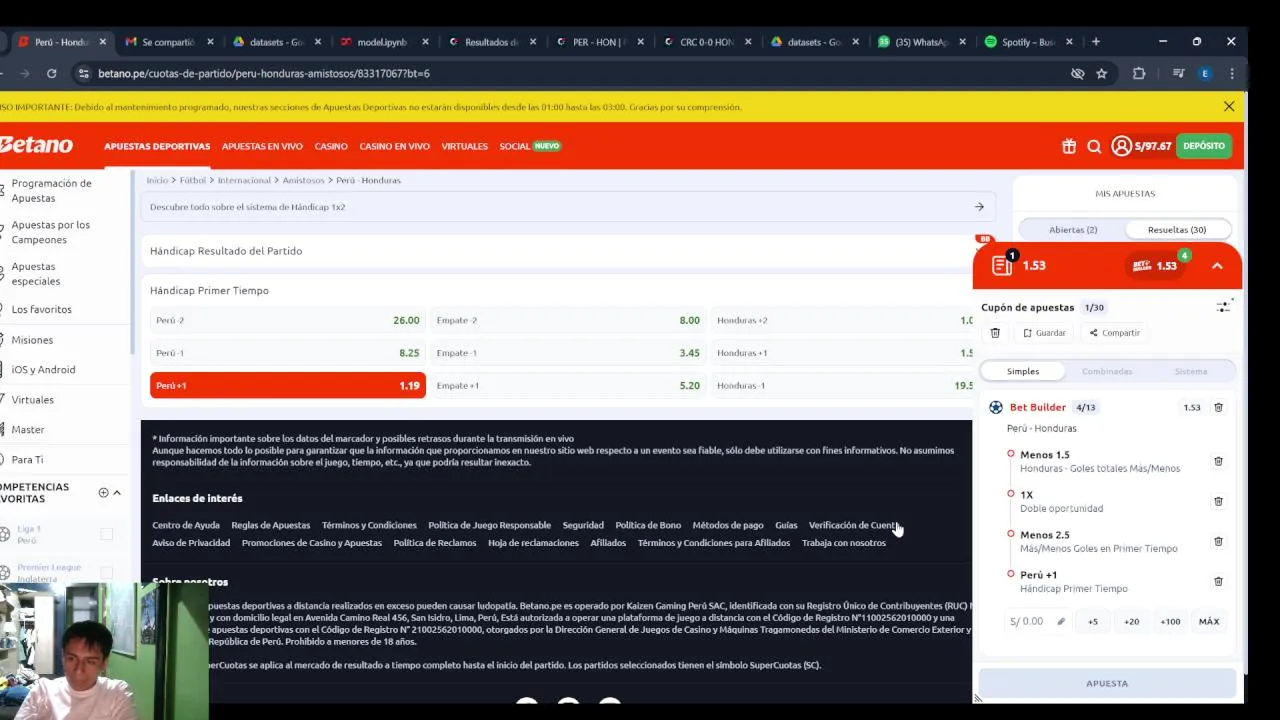Add +5 to the stake
Screen dimensions: 1280x720
point(1093,621)
